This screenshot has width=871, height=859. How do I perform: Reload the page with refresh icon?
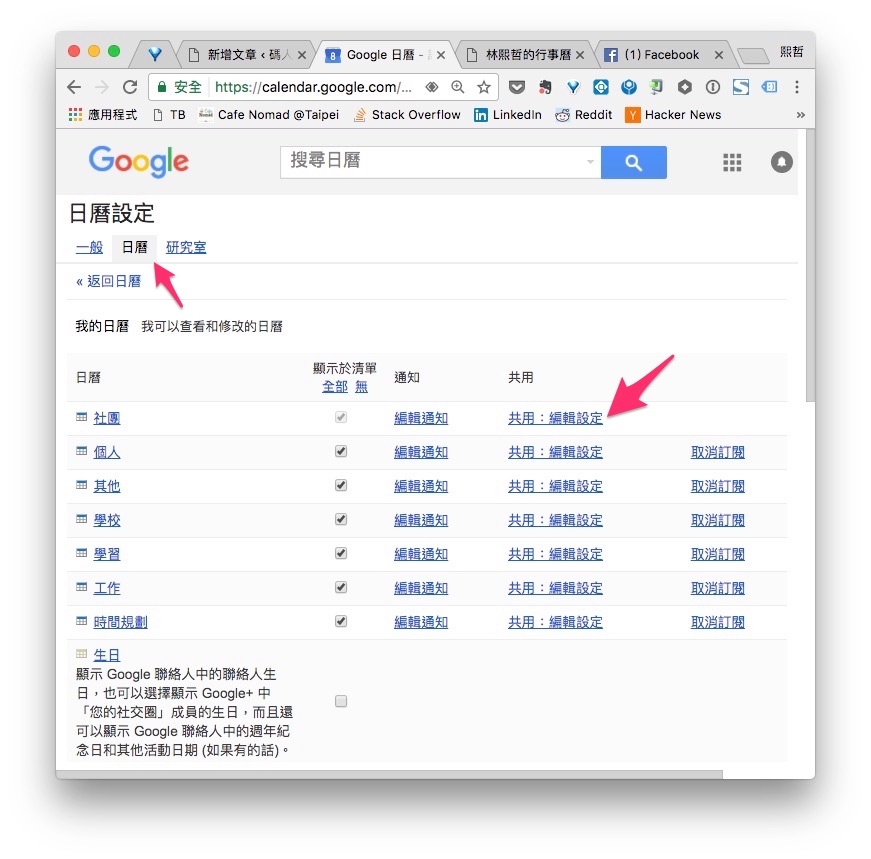coord(130,87)
